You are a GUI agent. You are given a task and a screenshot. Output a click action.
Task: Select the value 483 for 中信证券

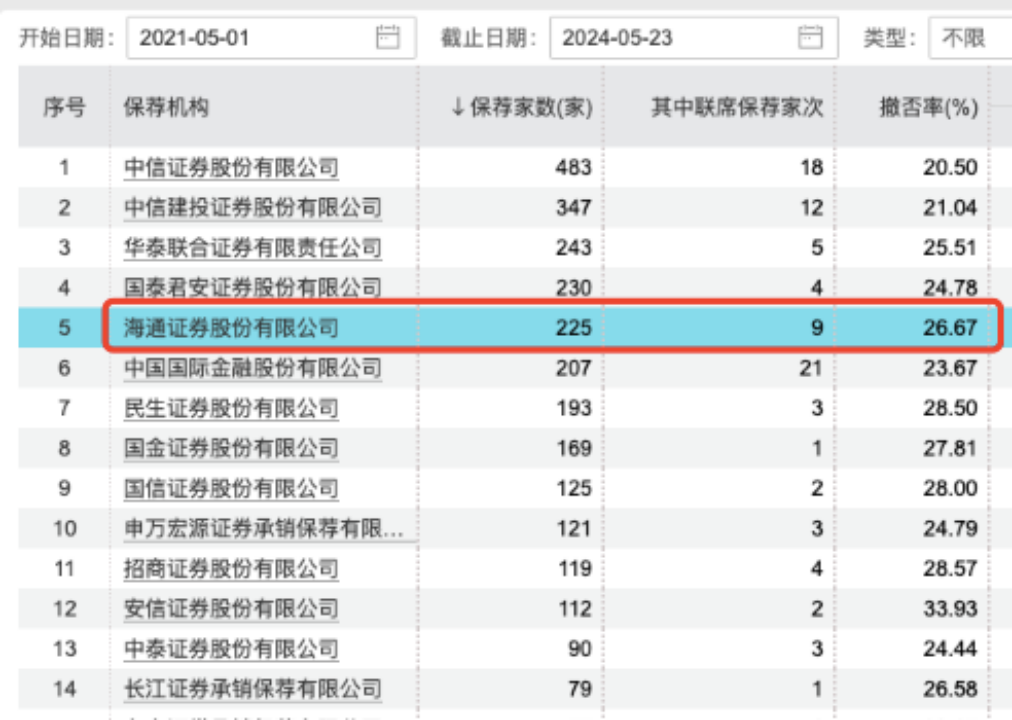click(573, 168)
